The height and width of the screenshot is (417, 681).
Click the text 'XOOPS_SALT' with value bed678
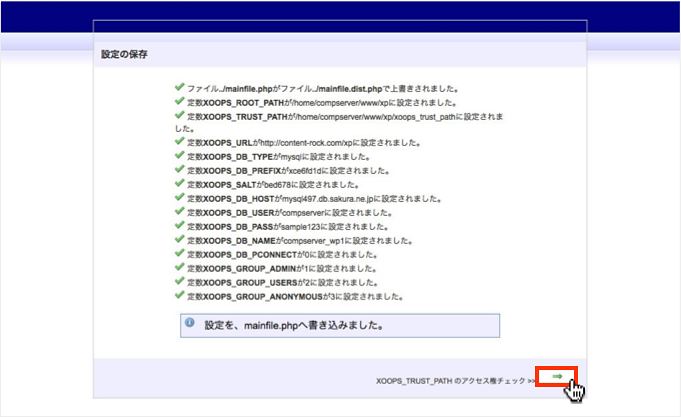pos(230,185)
